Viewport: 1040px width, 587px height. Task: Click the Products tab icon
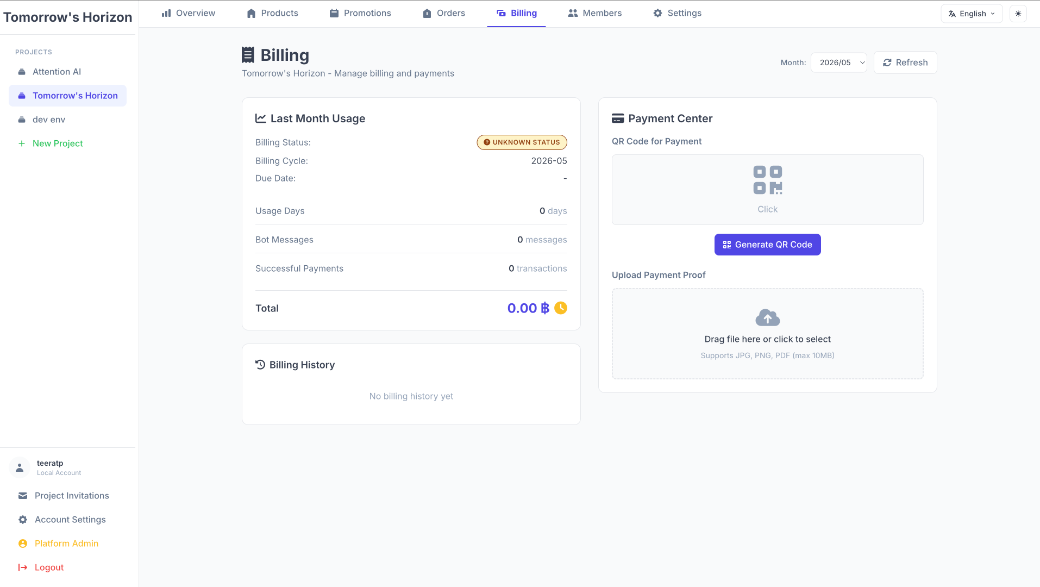(x=251, y=13)
